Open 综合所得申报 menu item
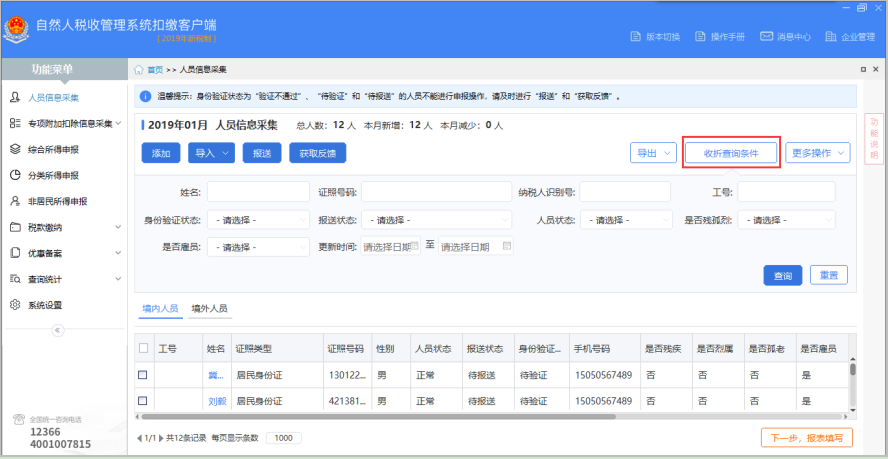Image resolution: width=888 pixels, height=459 pixels. pos(53,150)
